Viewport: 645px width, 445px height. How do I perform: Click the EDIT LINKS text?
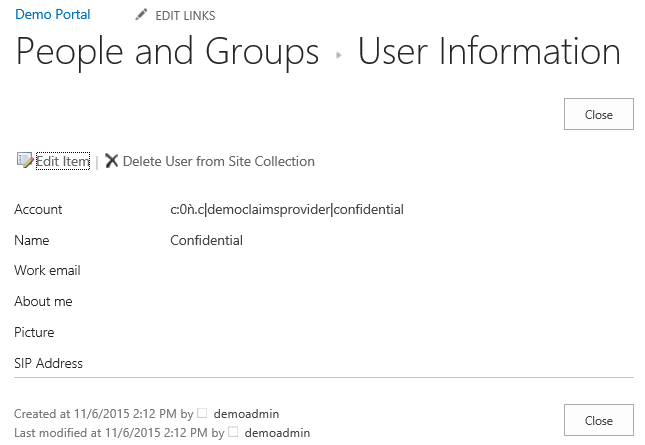tap(185, 16)
